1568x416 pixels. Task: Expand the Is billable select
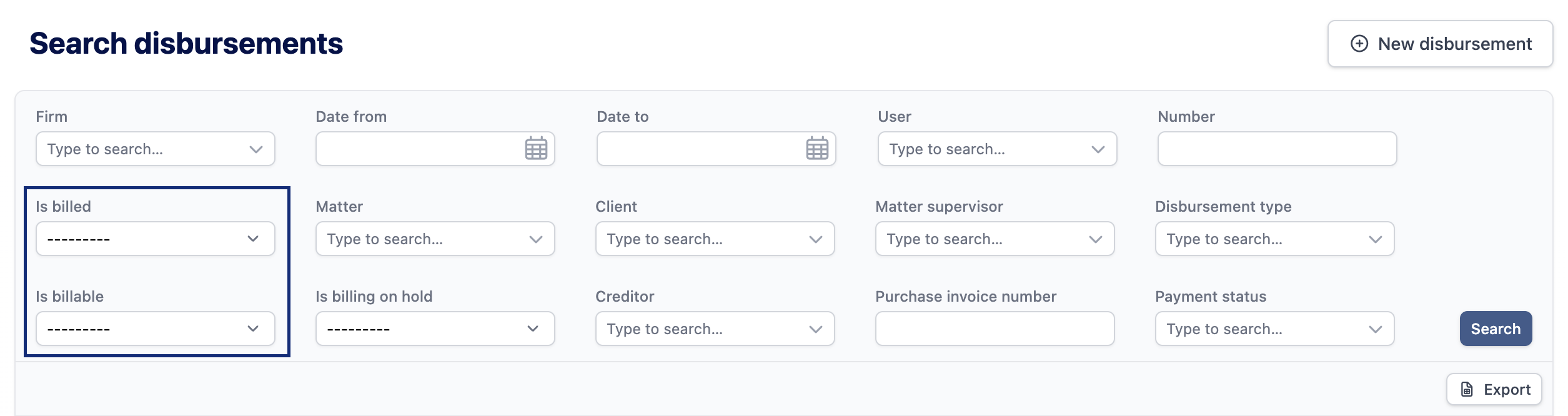pos(156,329)
